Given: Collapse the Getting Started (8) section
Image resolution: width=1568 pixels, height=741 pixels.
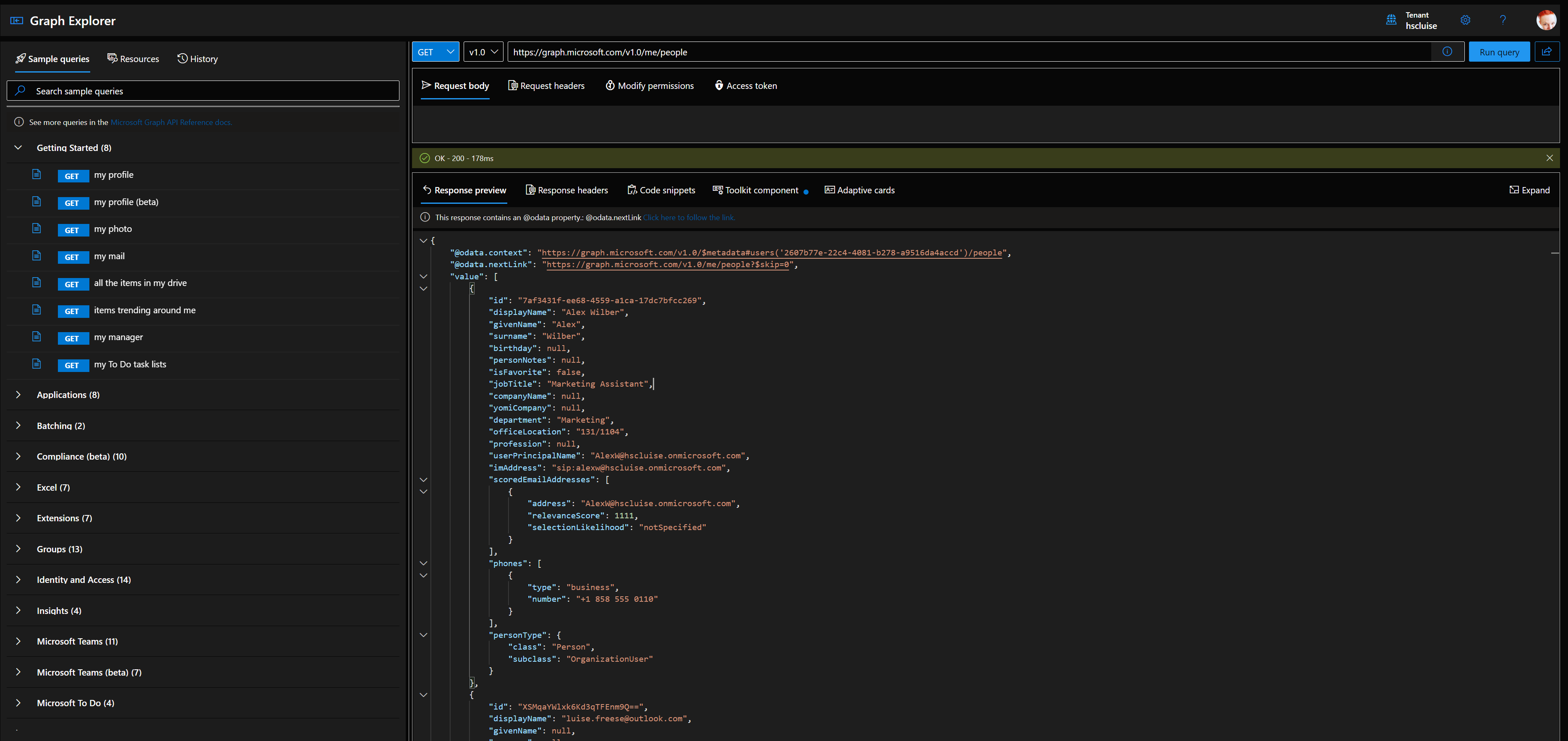Looking at the screenshot, I should (x=18, y=148).
